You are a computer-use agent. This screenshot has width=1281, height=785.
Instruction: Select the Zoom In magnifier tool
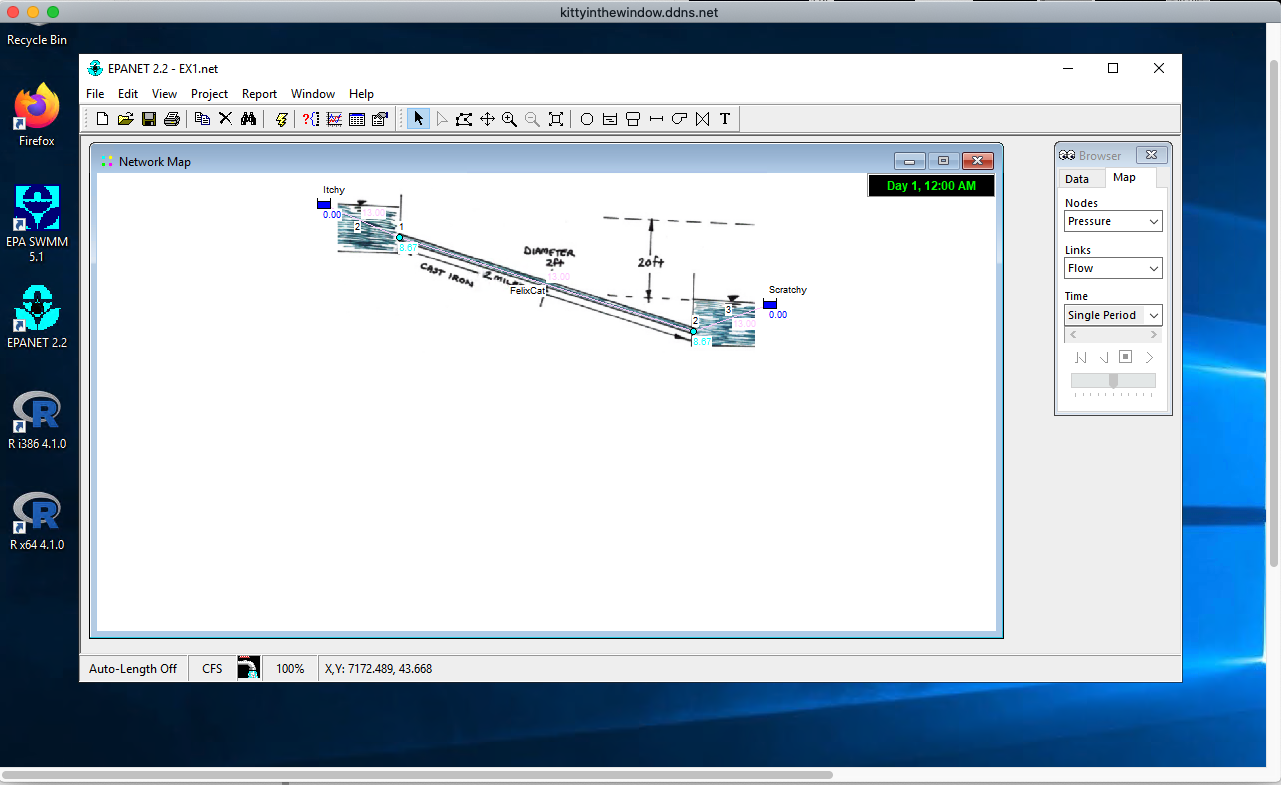[x=510, y=119]
